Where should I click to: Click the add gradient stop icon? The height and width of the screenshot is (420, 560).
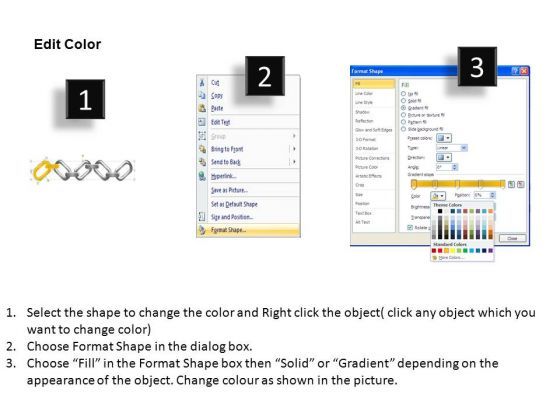511,184
